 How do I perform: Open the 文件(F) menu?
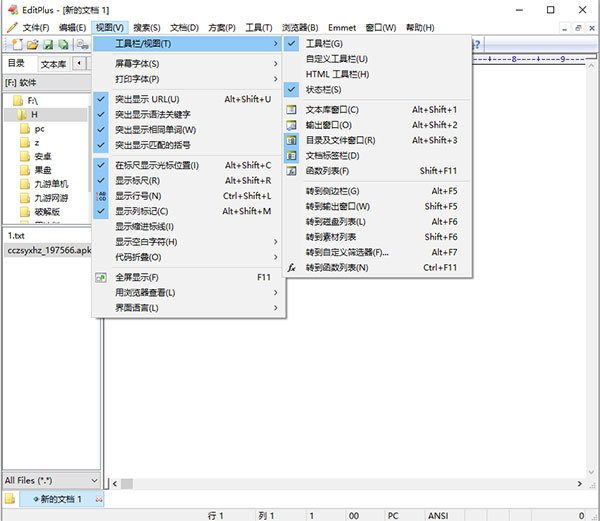coord(36,28)
